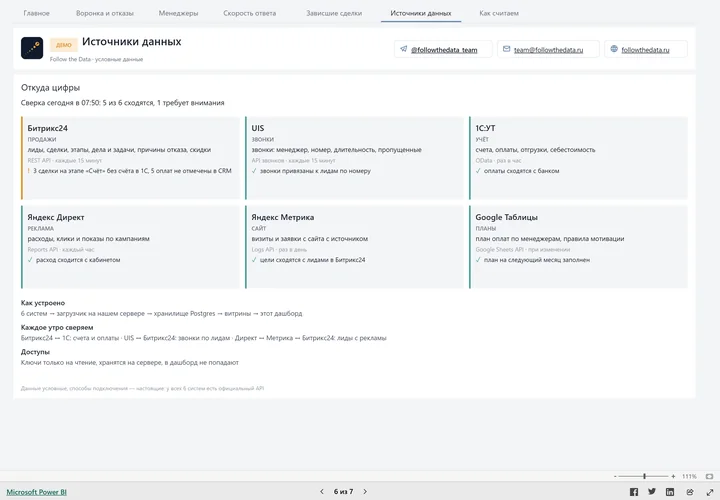Click the ДЕМО badge

[x=63, y=45]
